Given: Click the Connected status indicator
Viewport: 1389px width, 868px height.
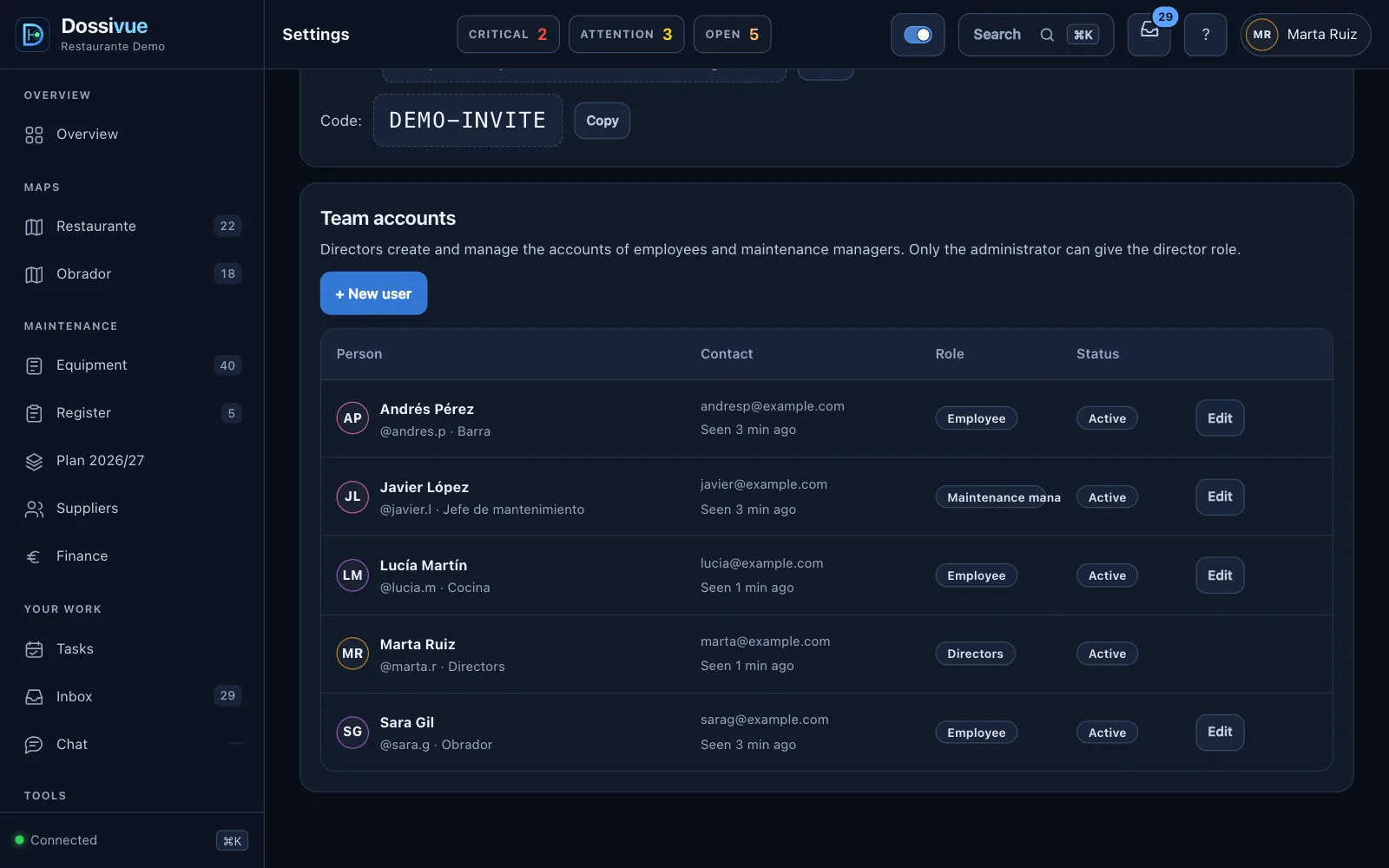Looking at the screenshot, I should [x=56, y=840].
